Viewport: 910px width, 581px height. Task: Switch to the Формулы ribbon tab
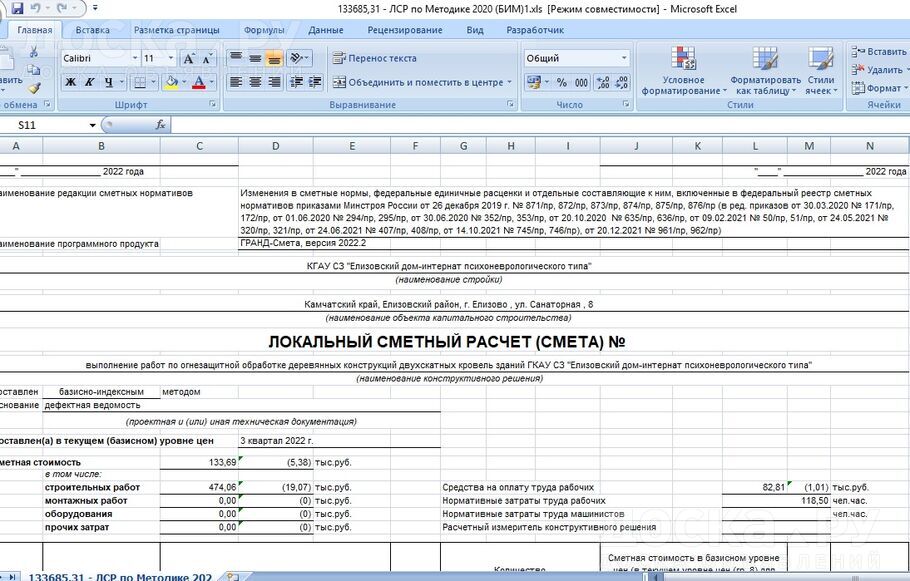pos(264,30)
